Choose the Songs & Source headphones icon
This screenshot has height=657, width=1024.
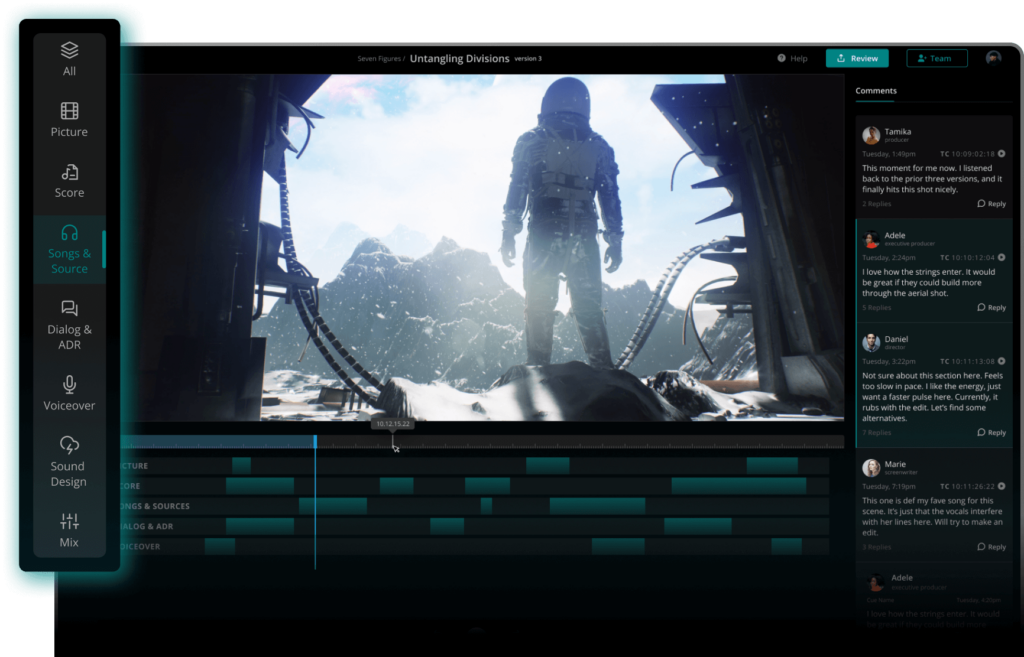tap(69, 233)
